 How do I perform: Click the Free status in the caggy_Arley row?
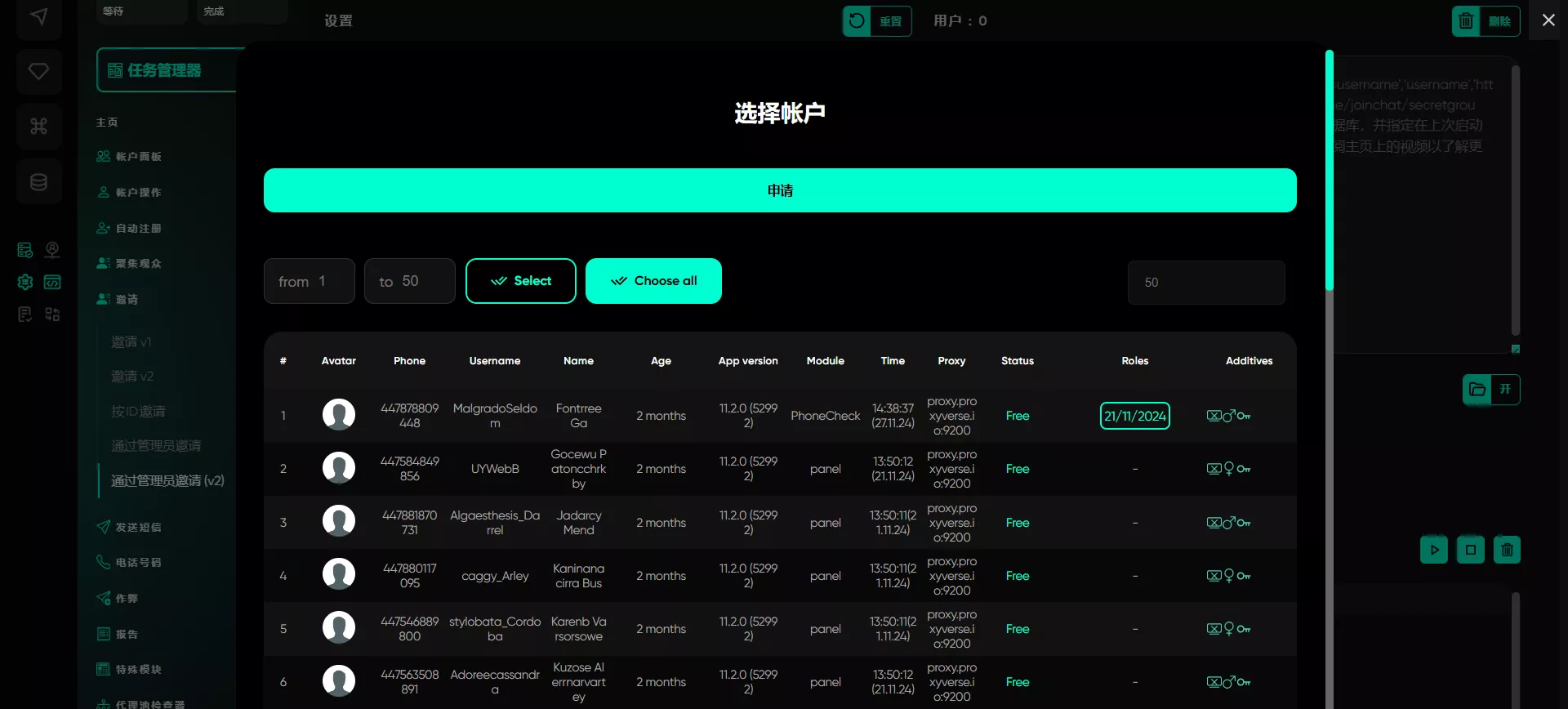1018,576
